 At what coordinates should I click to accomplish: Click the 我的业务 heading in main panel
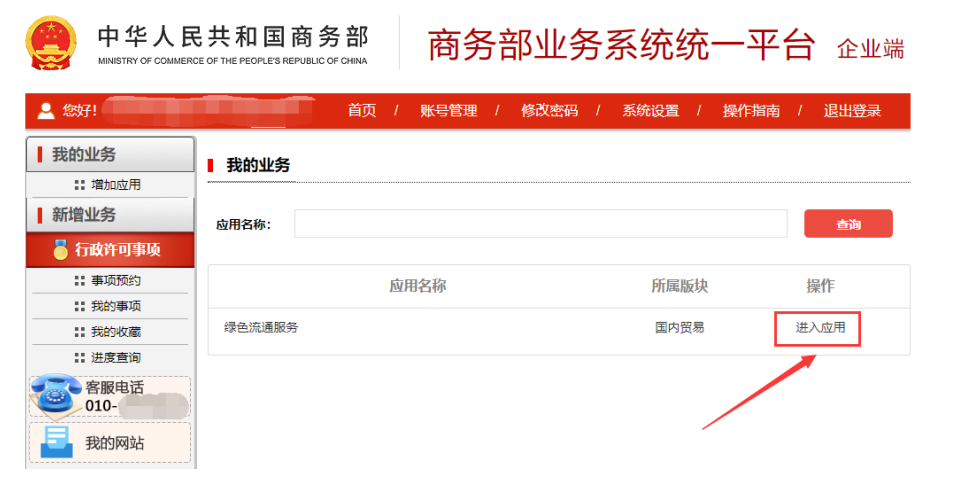tap(258, 165)
